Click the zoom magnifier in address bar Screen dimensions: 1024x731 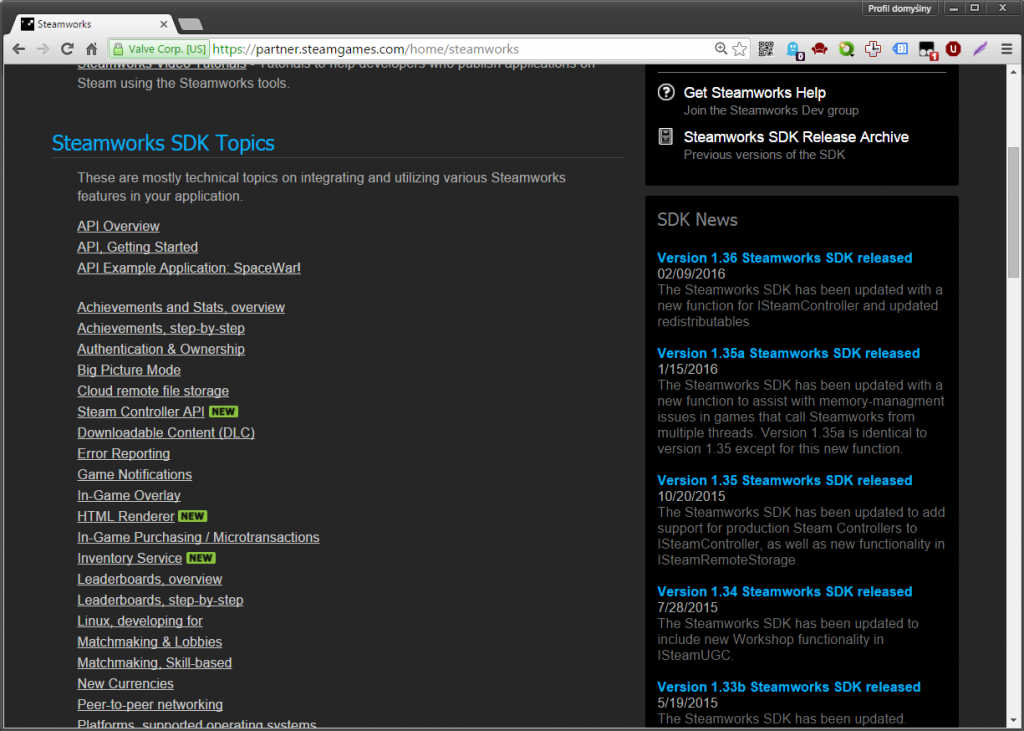point(720,49)
